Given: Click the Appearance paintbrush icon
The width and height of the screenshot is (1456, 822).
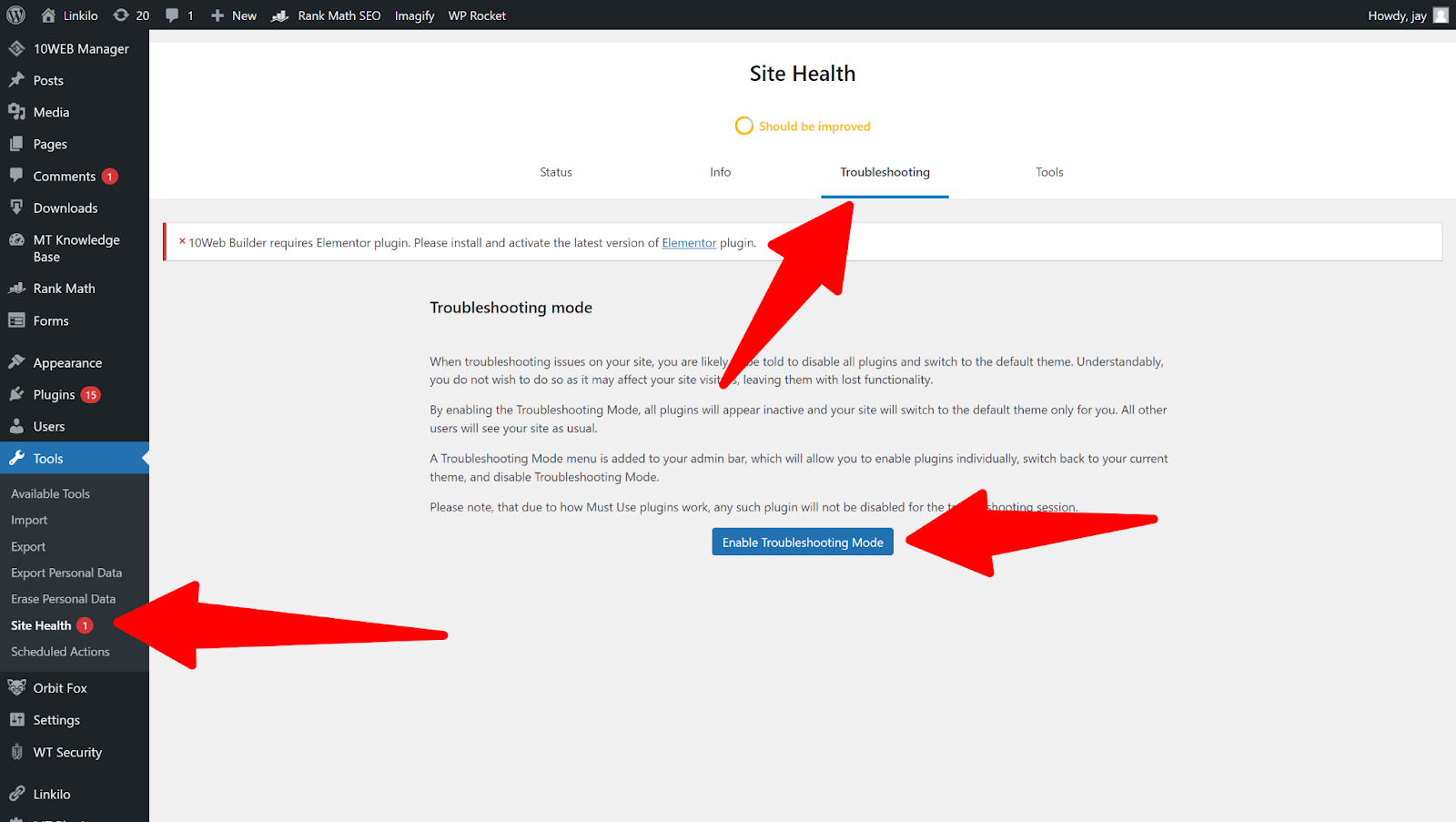Looking at the screenshot, I should point(16,362).
